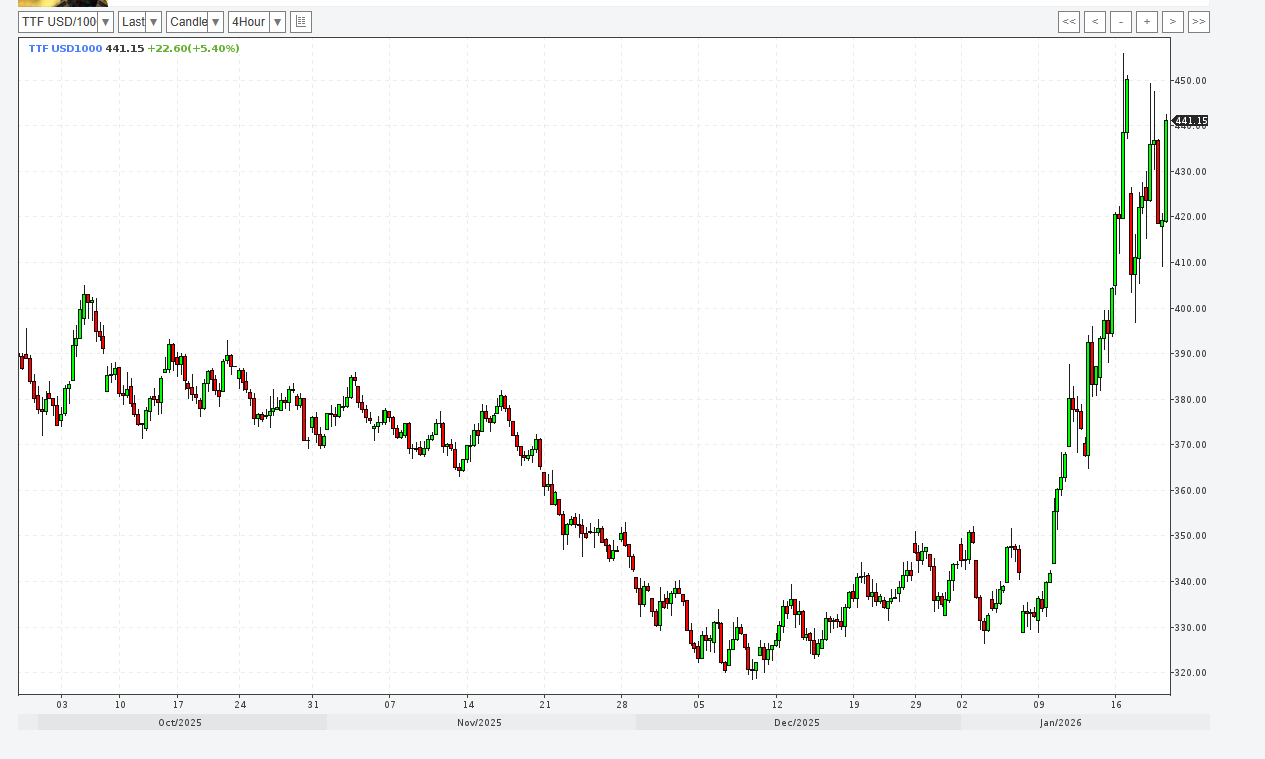Screen dimensions: 1265x759
Task: Click the blue TTF USD1000 label
Action: click(65, 48)
